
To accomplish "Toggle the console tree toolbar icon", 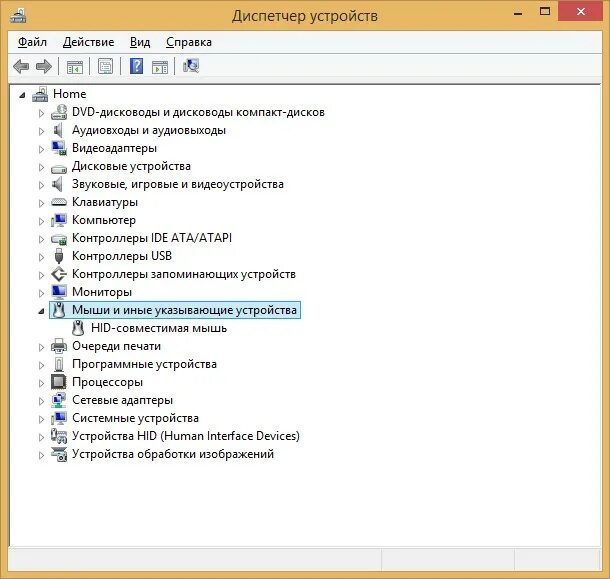I will point(75,67).
